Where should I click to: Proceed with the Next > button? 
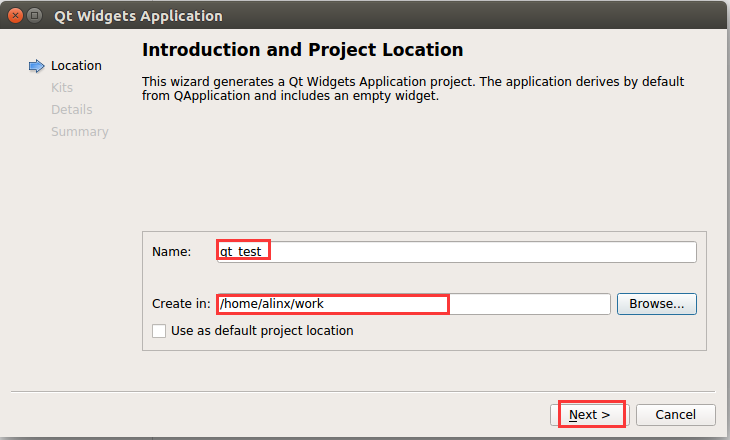point(589,414)
